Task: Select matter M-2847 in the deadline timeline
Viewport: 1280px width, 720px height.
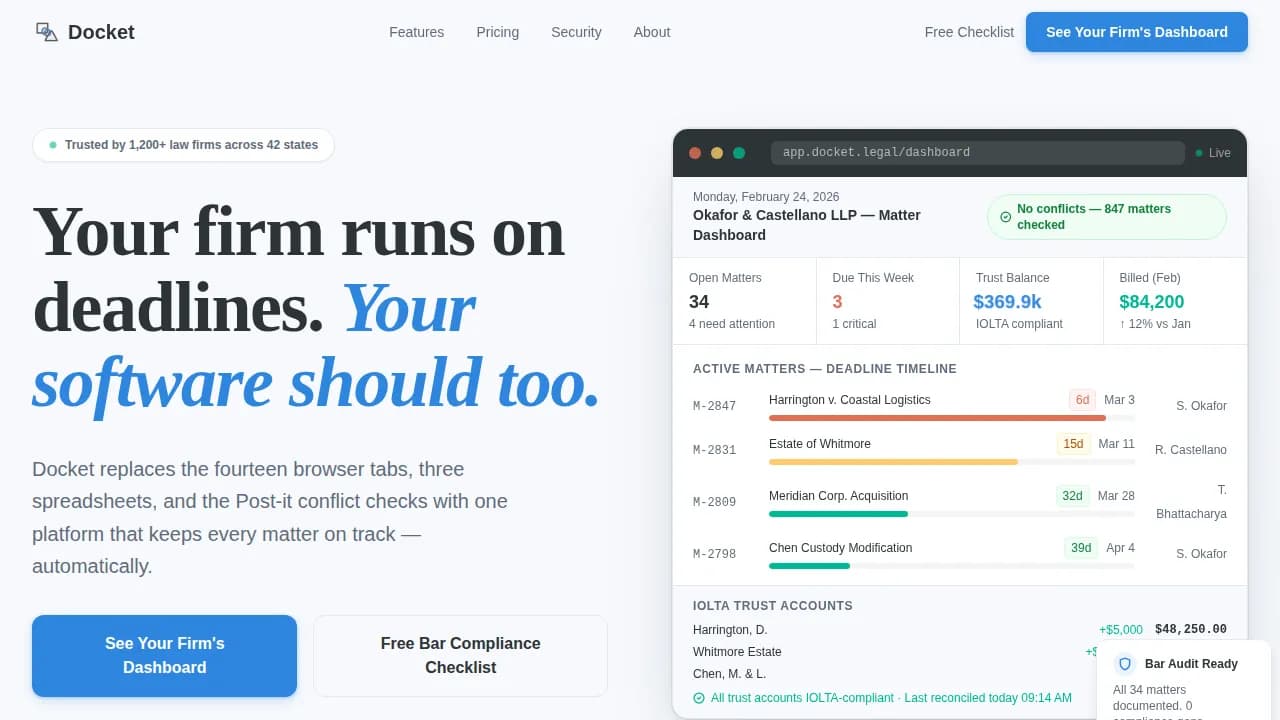Action: pyautogui.click(x=714, y=406)
